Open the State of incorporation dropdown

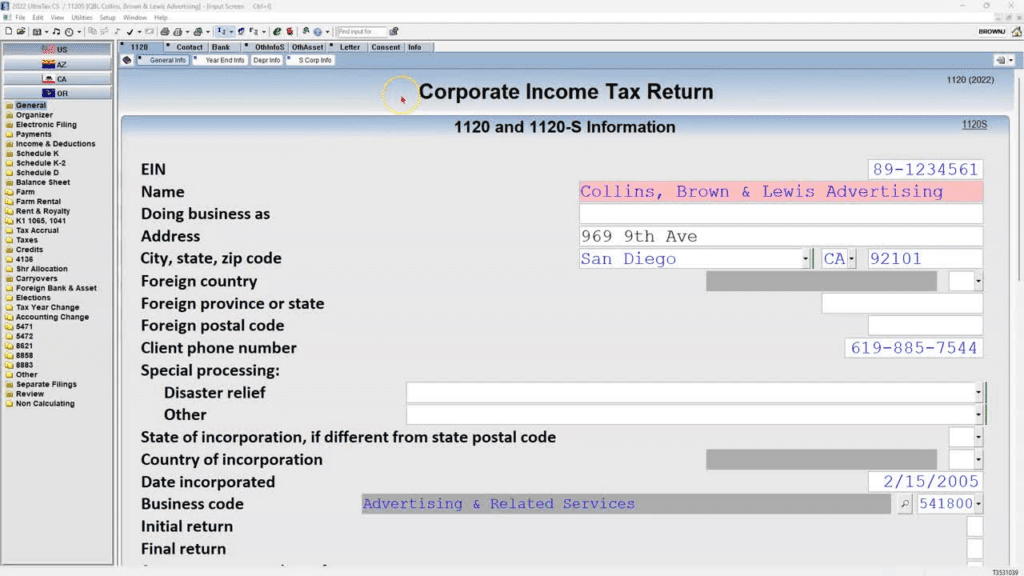click(x=978, y=437)
